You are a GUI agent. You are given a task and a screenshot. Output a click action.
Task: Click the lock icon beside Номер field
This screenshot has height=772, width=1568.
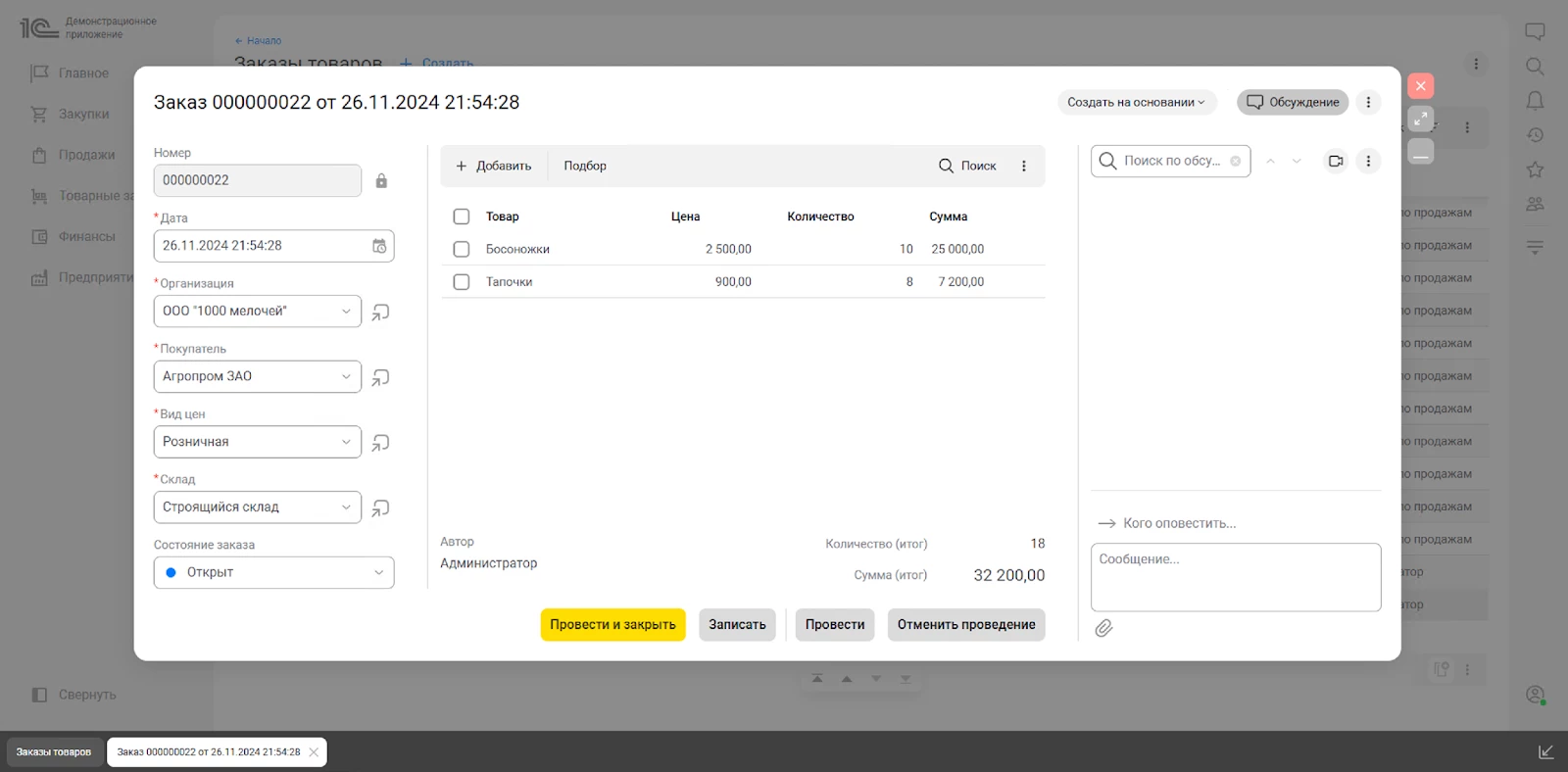pos(381,180)
